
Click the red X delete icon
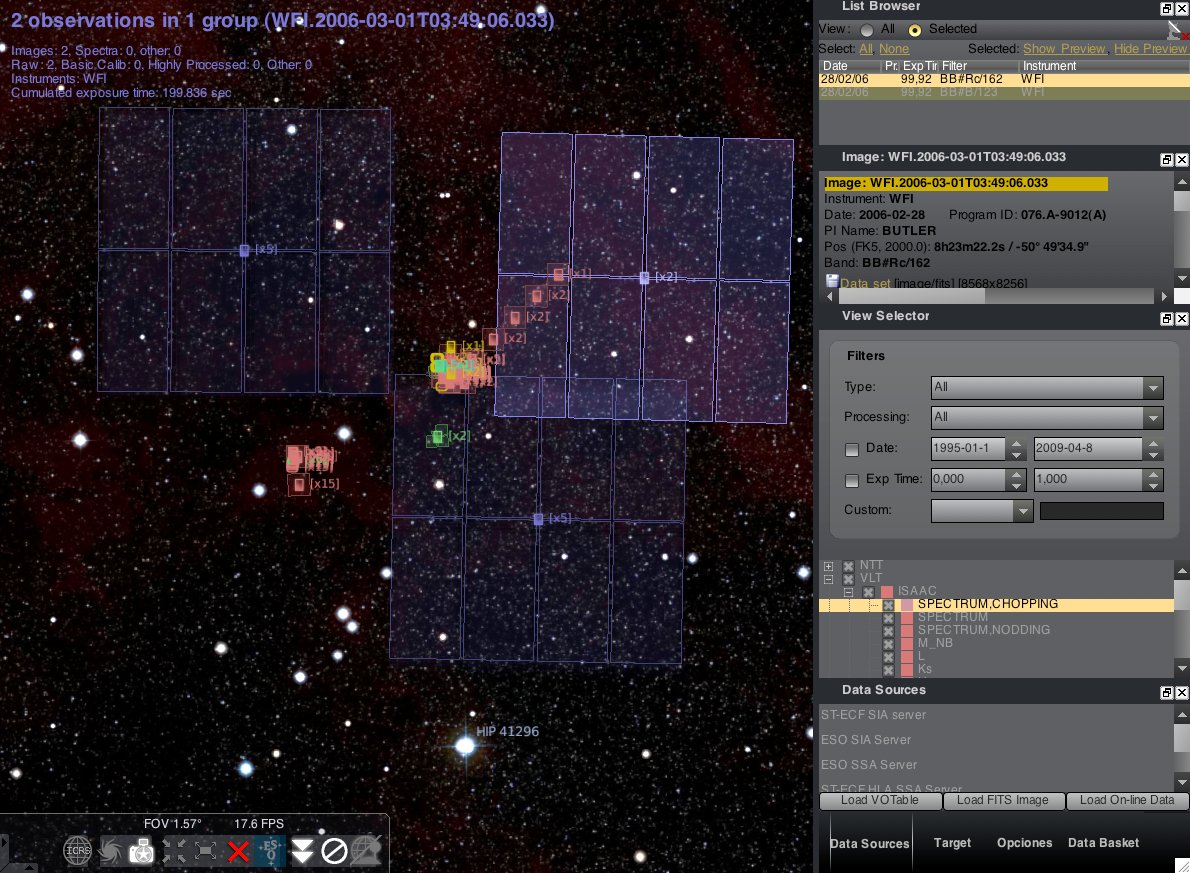click(239, 849)
